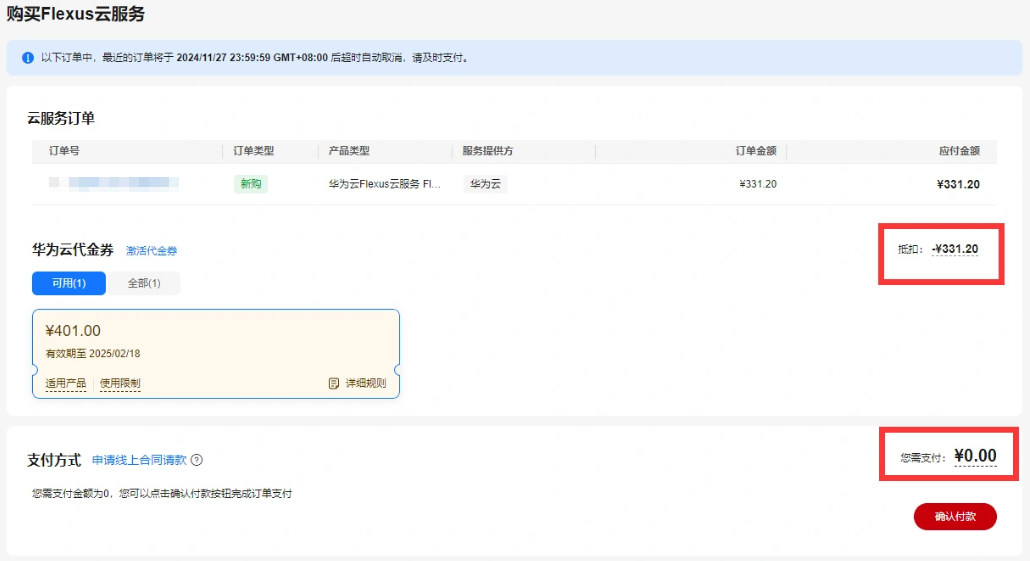Switch to the 全部(1) voucher tab
This screenshot has height=561, width=1030.
tap(144, 283)
